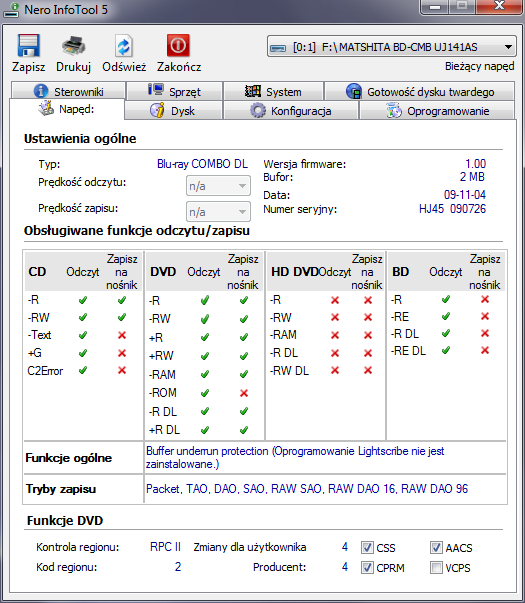525x603 pixels.
Task: Click the Kod regionu value 2
Action: tap(178, 567)
